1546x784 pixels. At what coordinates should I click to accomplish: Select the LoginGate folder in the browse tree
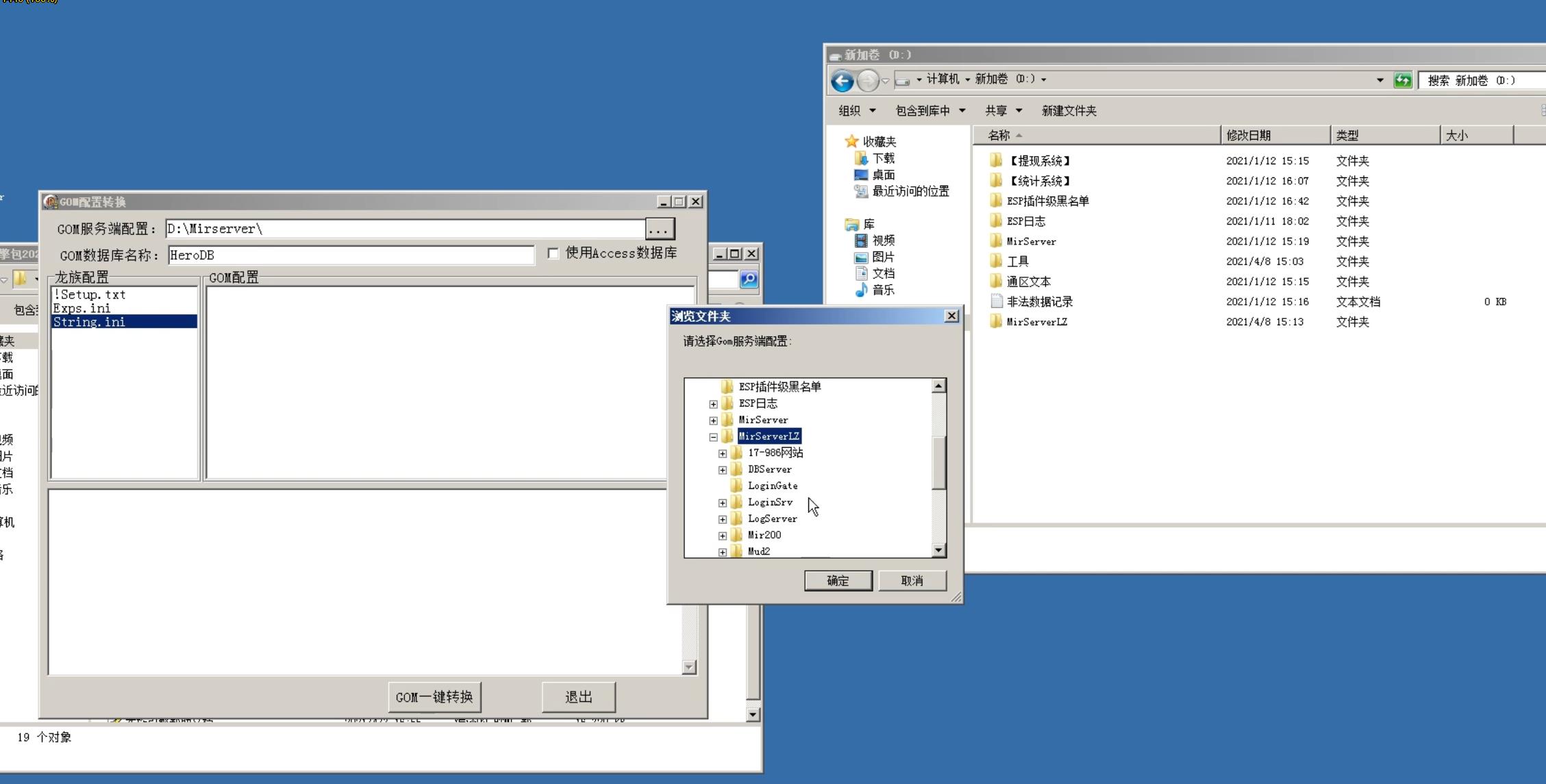[772, 485]
